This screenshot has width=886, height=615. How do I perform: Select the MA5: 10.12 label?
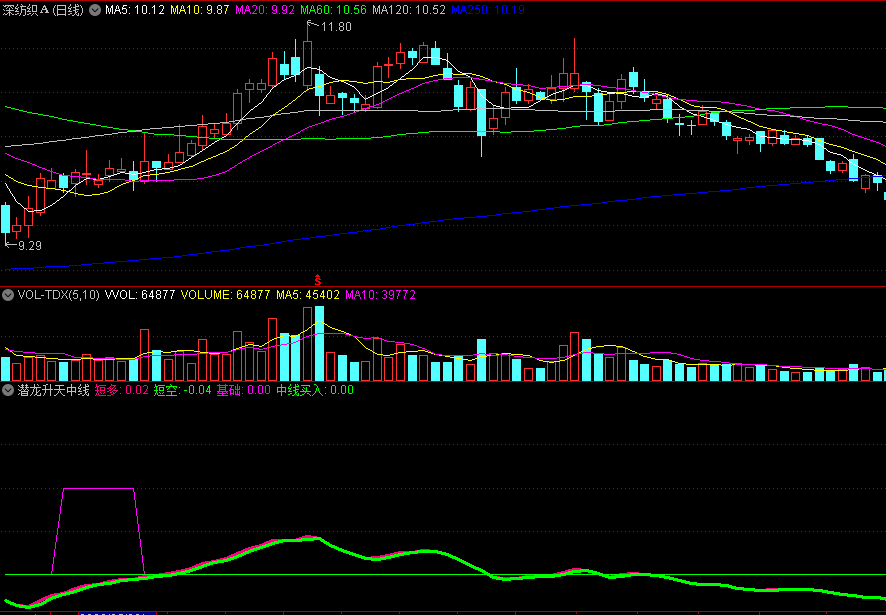coord(135,10)
